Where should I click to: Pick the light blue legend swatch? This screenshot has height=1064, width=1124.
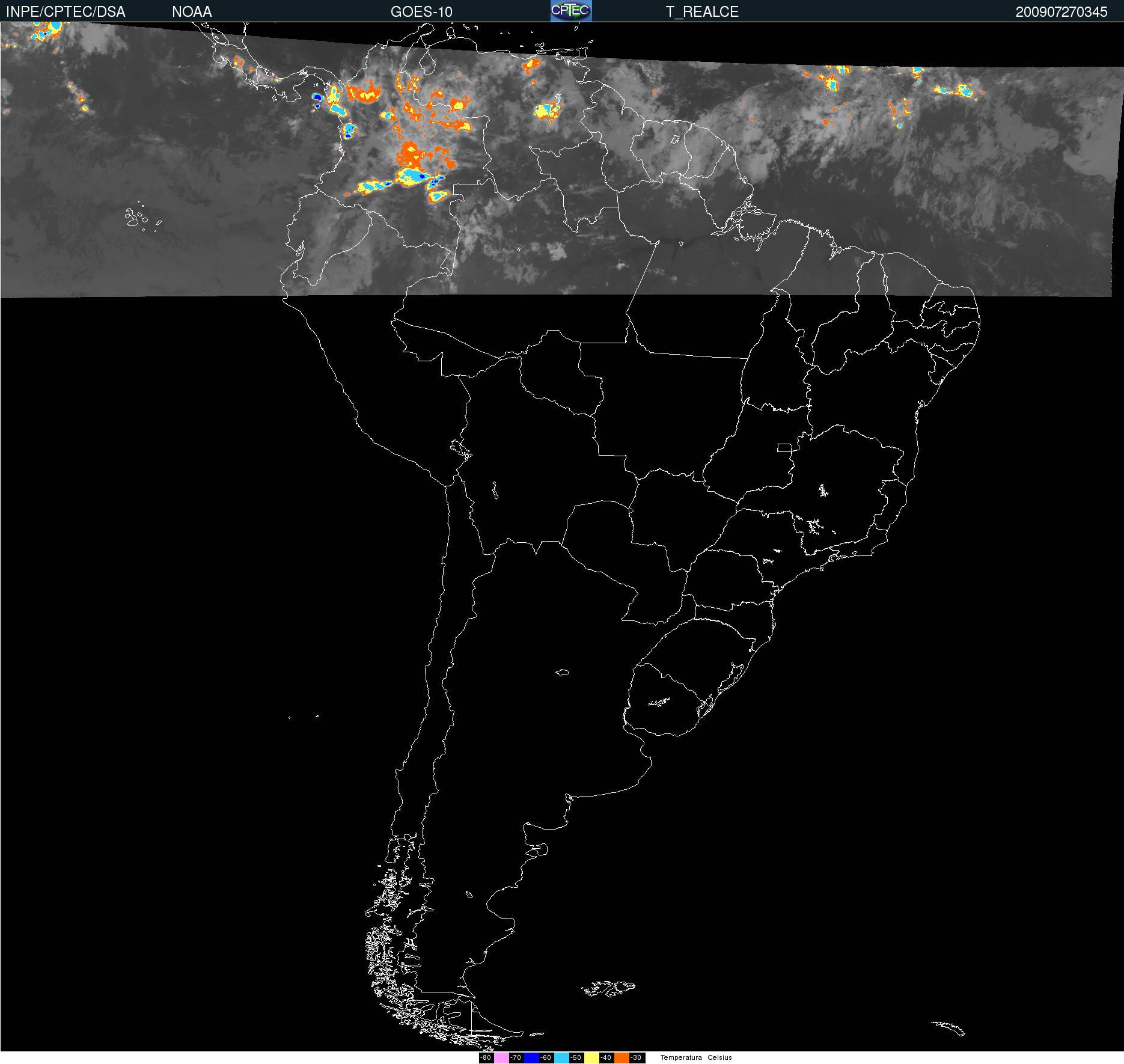click(x=561, y=1057)
